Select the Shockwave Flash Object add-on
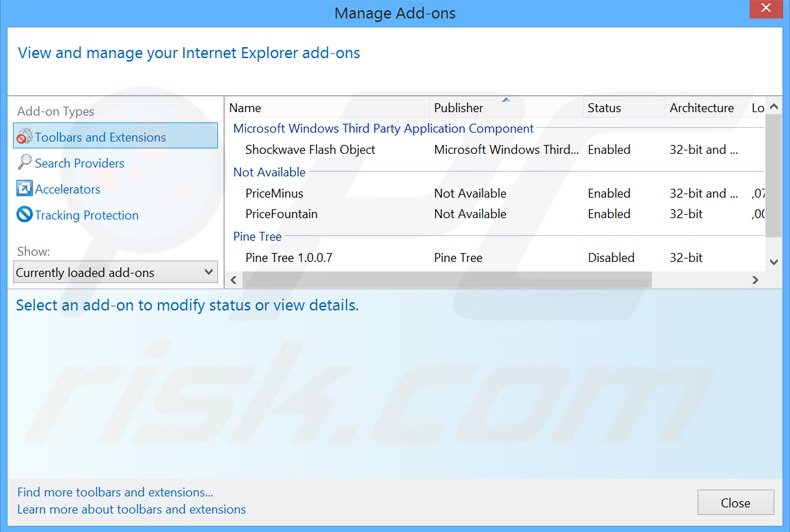Screen dimensions: 790x532 (x=310, y=150)
